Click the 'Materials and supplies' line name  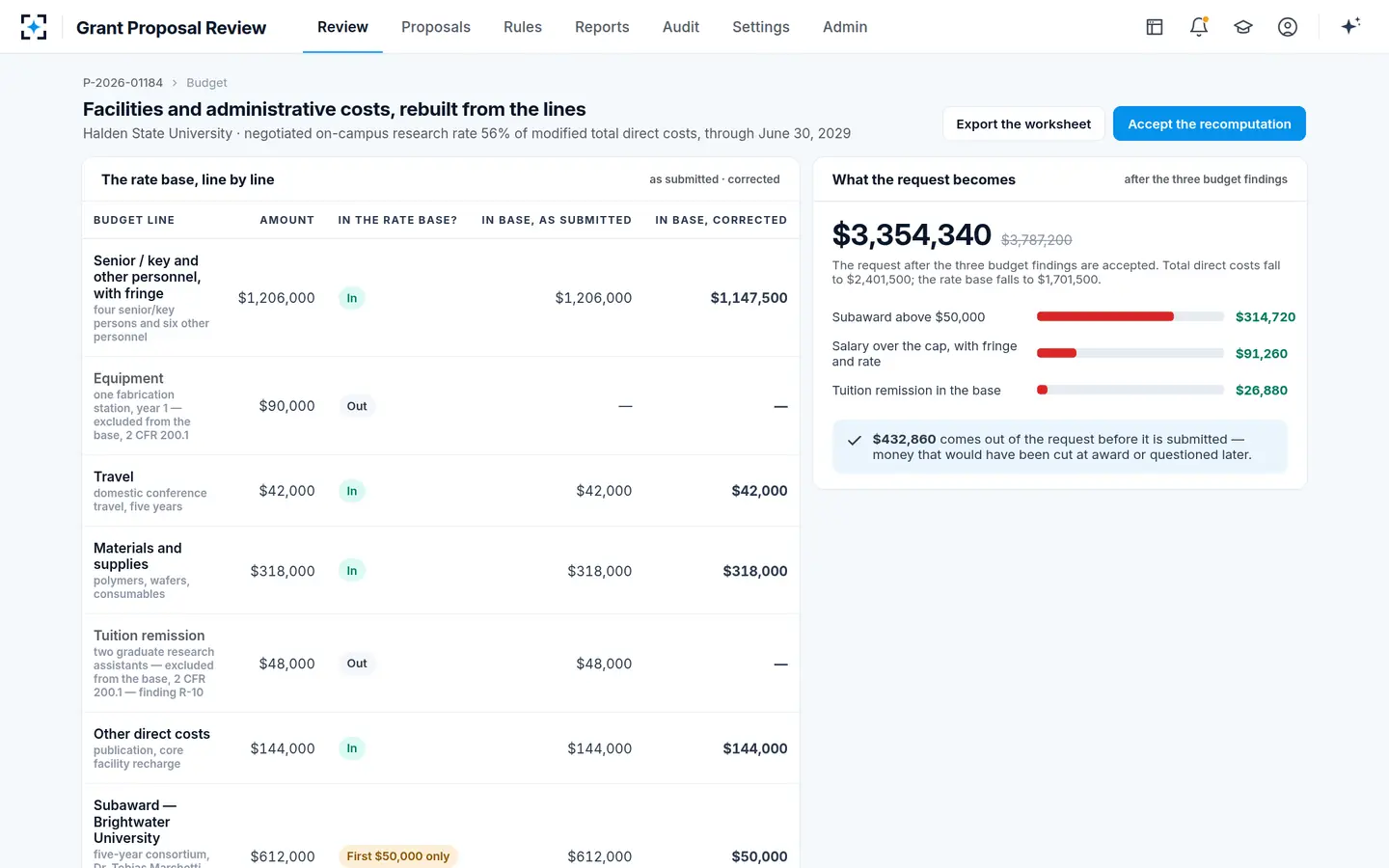click(138, 556)
